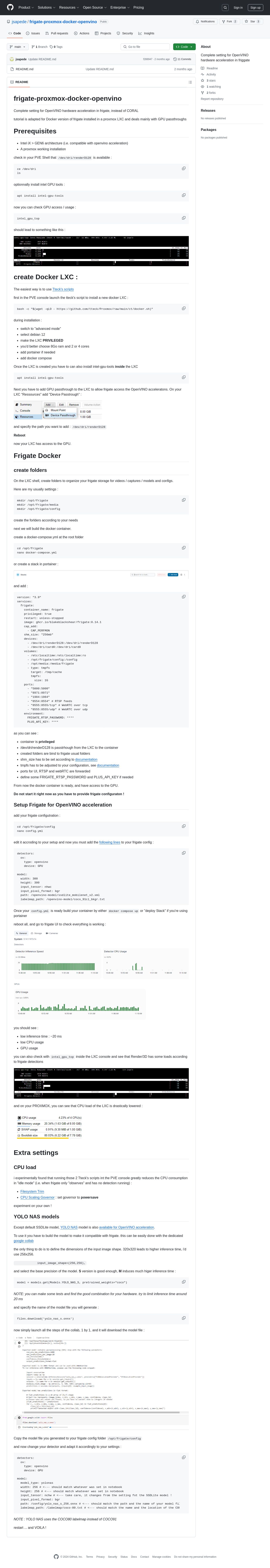
Task: Open the README outline icon
Action: tap(190, 82)
